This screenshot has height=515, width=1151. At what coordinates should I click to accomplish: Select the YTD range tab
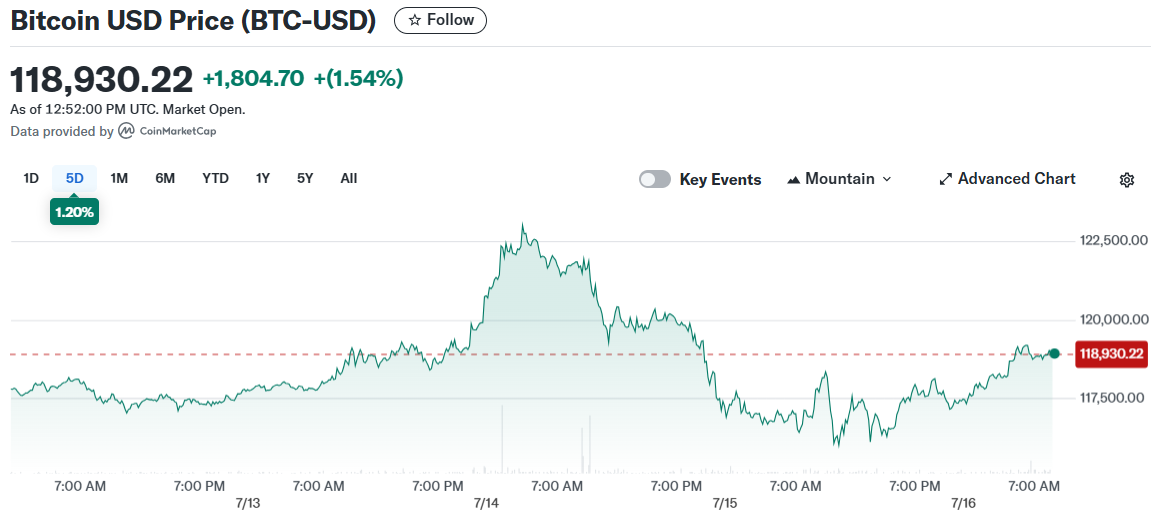click(216, 178)
